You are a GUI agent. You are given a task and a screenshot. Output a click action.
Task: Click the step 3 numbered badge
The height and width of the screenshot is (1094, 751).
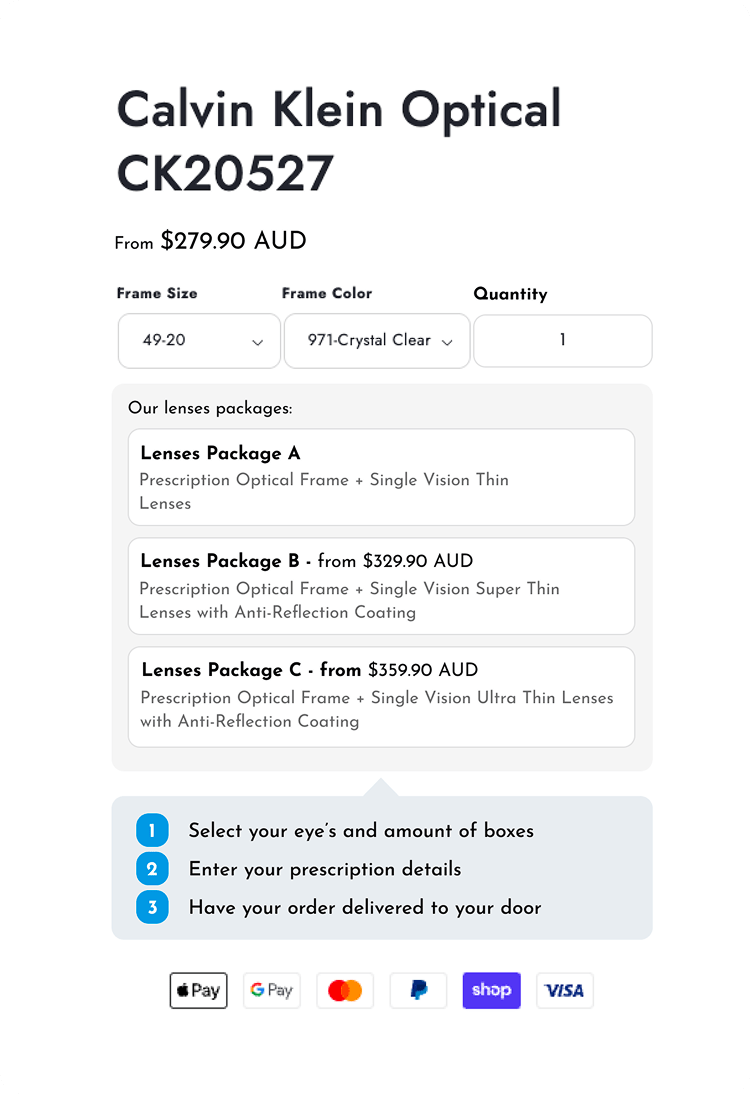tap(152, 907)
